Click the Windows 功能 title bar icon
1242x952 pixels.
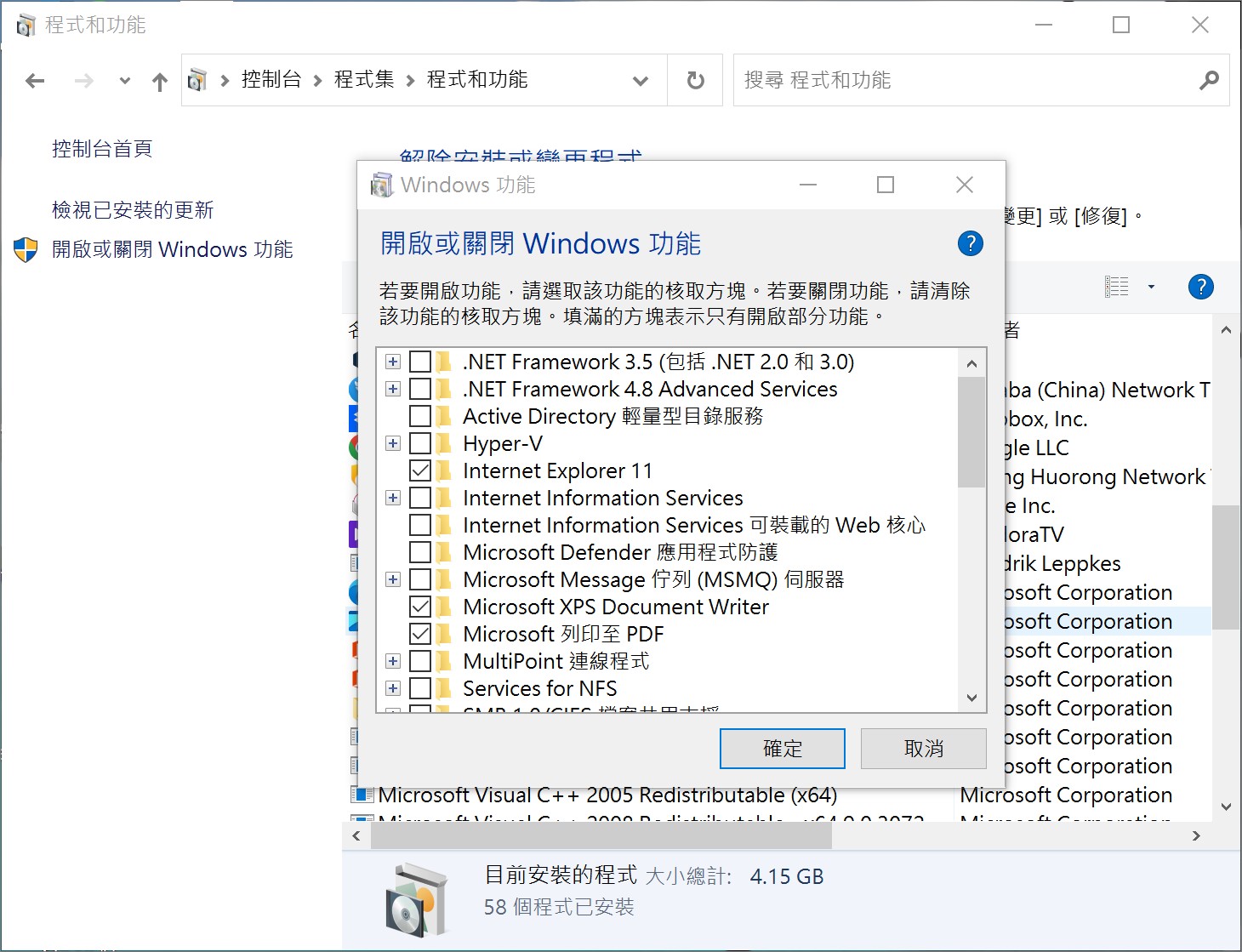(x=382, y=185)
